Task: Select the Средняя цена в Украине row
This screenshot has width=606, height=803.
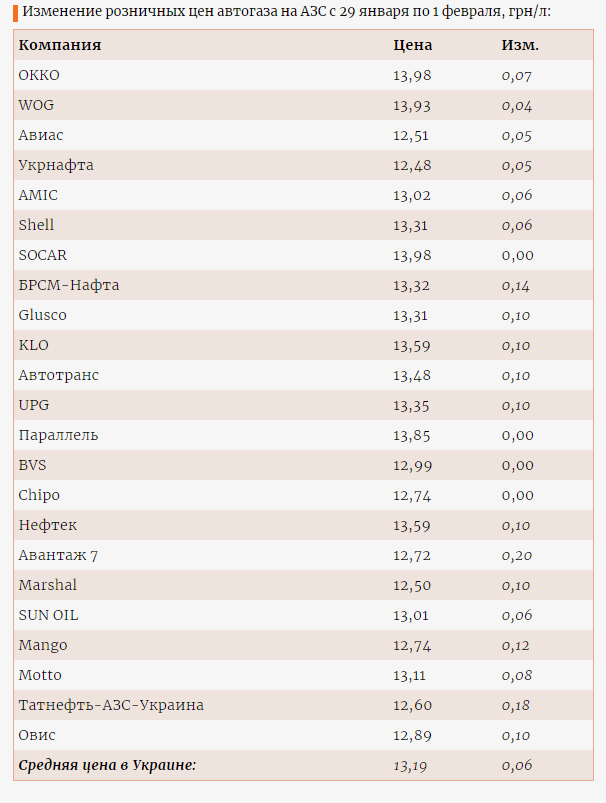Action: pos(303,765)
